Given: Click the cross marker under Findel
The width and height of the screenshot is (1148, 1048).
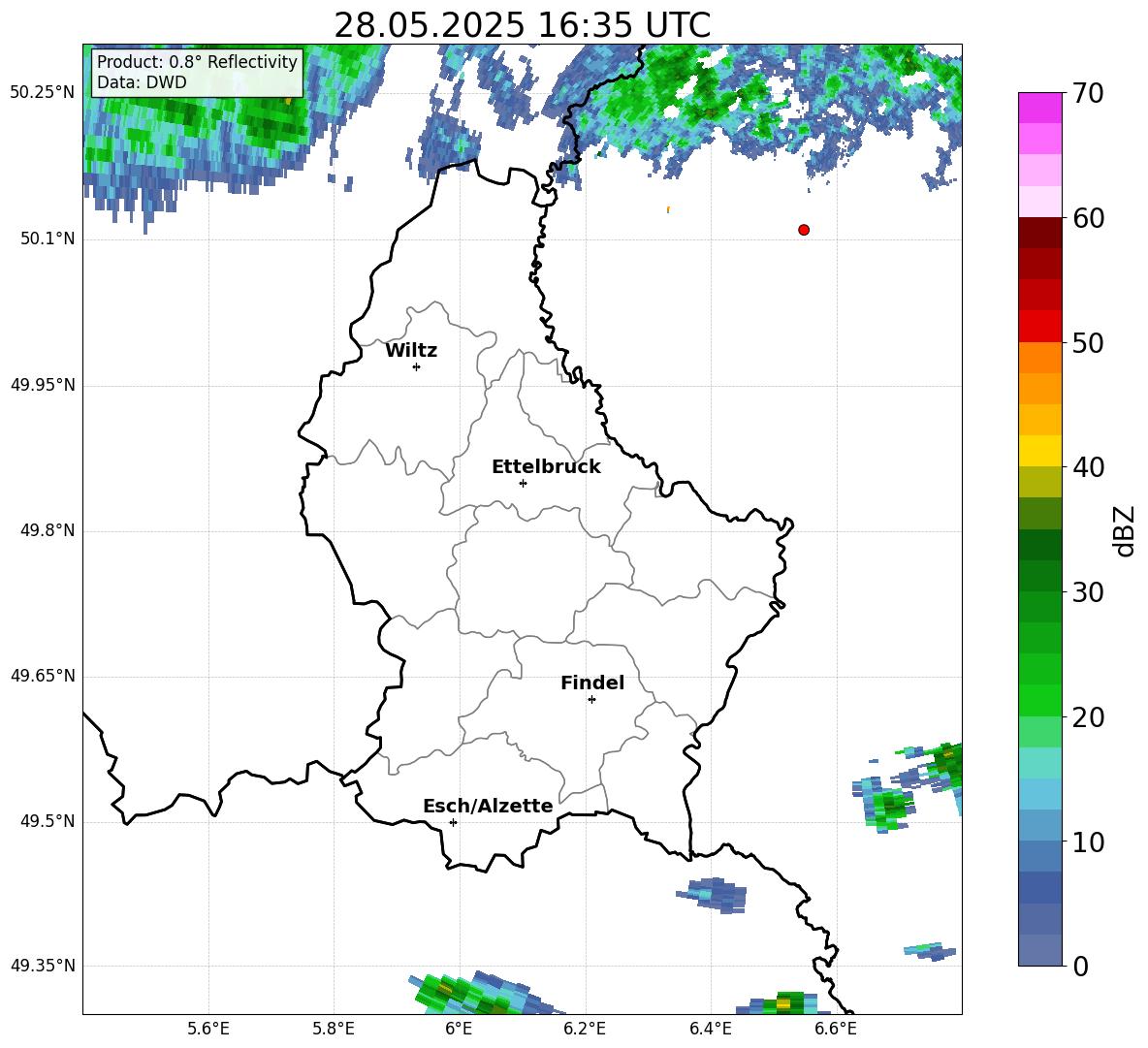Looking at the screenshot, I should point(591,700).
